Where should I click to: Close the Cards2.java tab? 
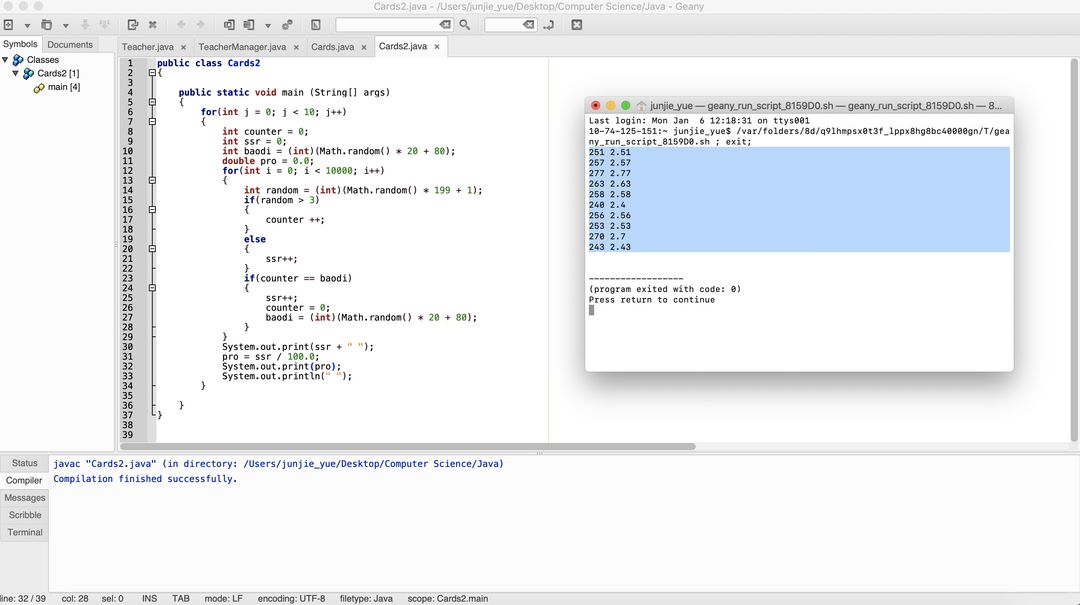437,47
